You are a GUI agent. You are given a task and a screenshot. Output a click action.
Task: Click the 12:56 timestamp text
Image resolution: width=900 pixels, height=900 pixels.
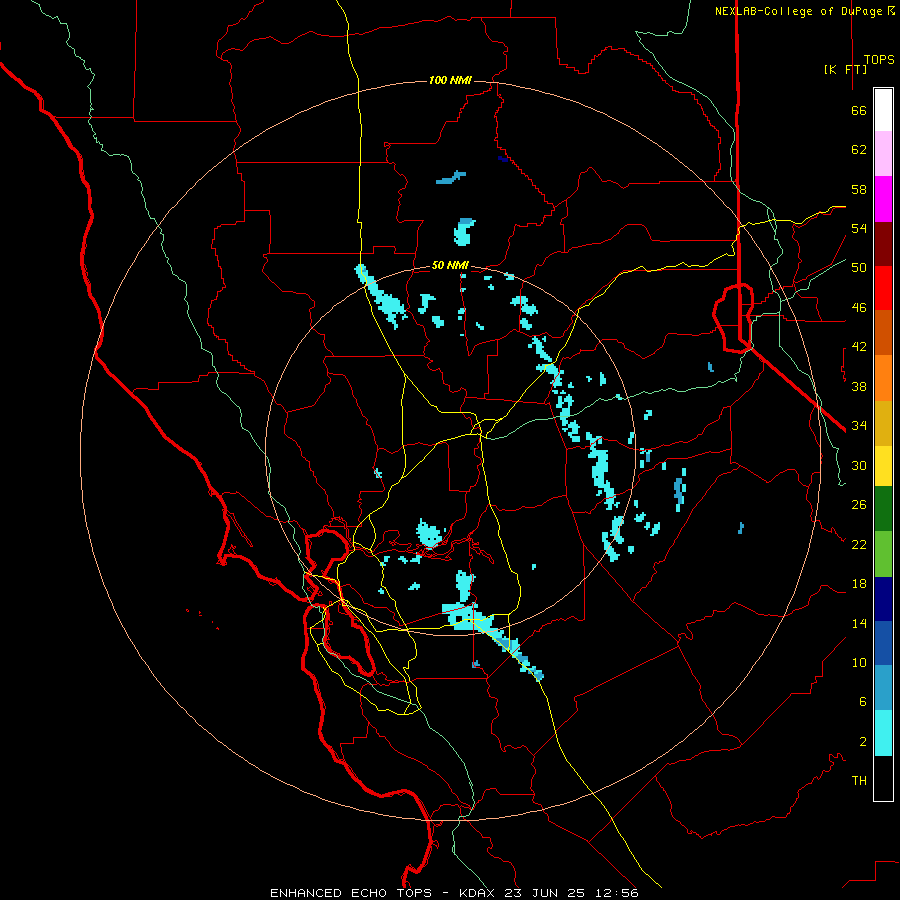pos(615,893)
